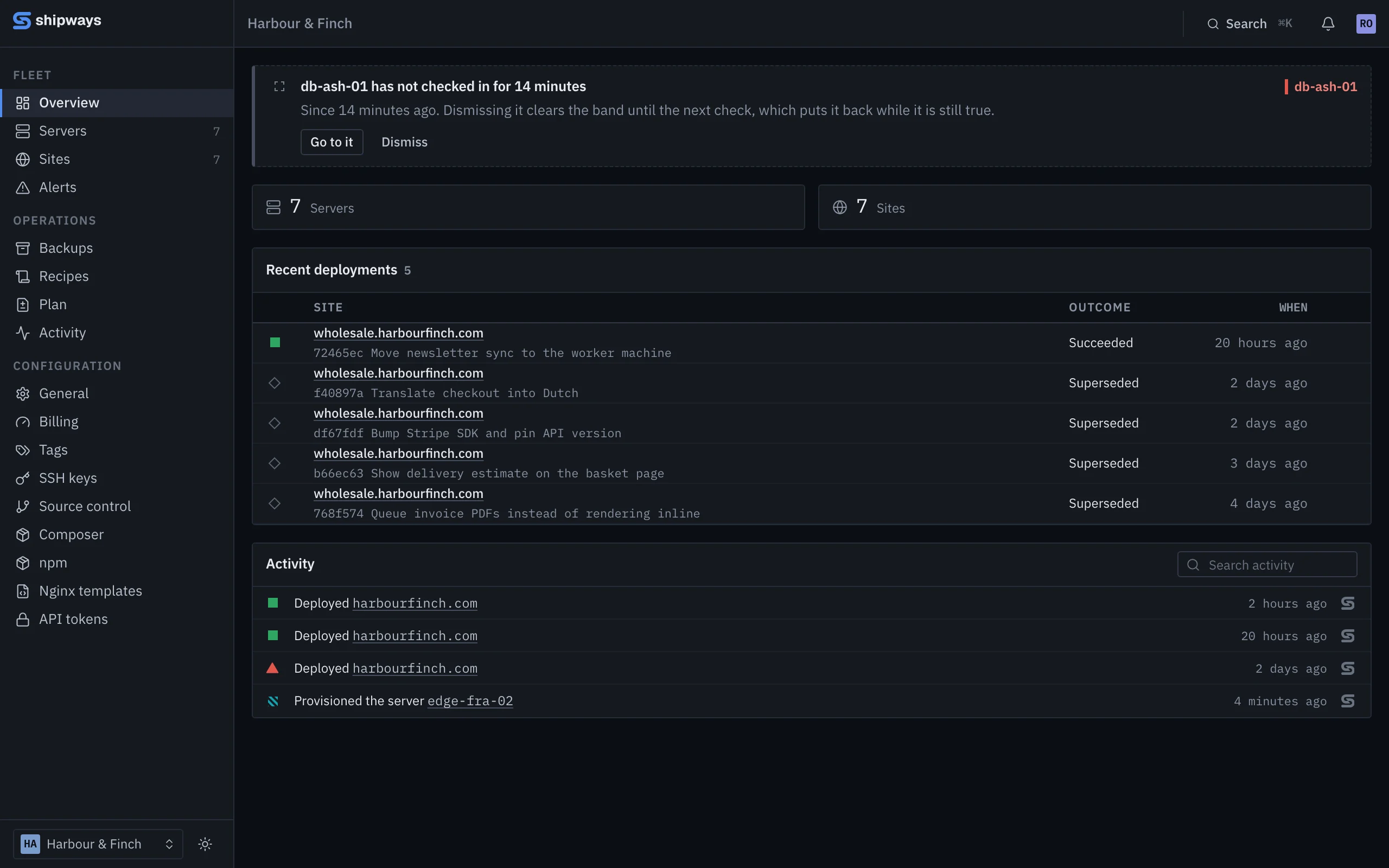This screenshot has width=1389, height=868.
Task: Open the notifications bell
Action: (1328, 23)
